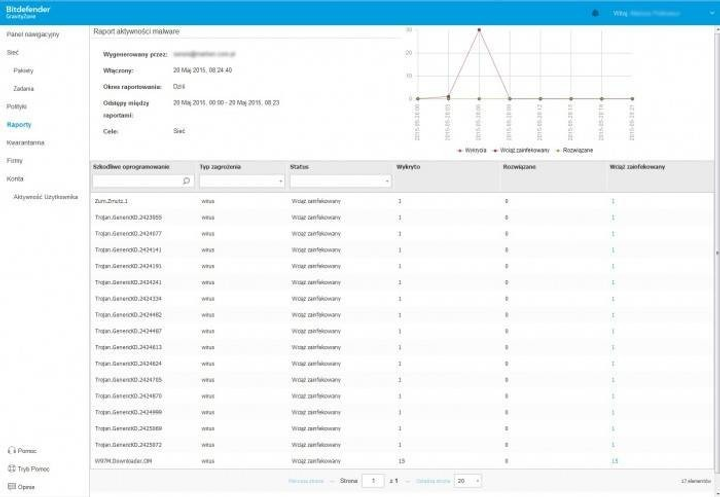Sort by the Szkodliwe oprogramowanie column header
The width and height of the screenshot is (720, 497).
coord(131,167)
